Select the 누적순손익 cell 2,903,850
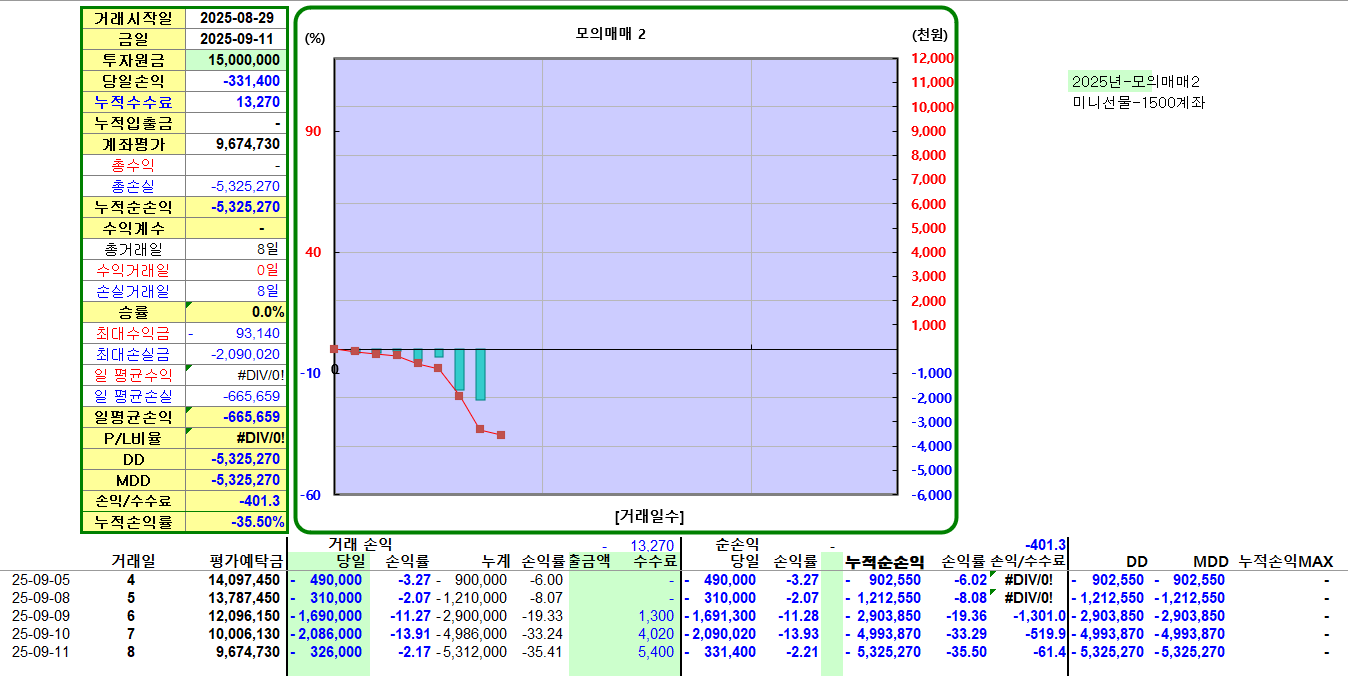This screenshot has height=676, width=1348. click(x=885, y=616)
